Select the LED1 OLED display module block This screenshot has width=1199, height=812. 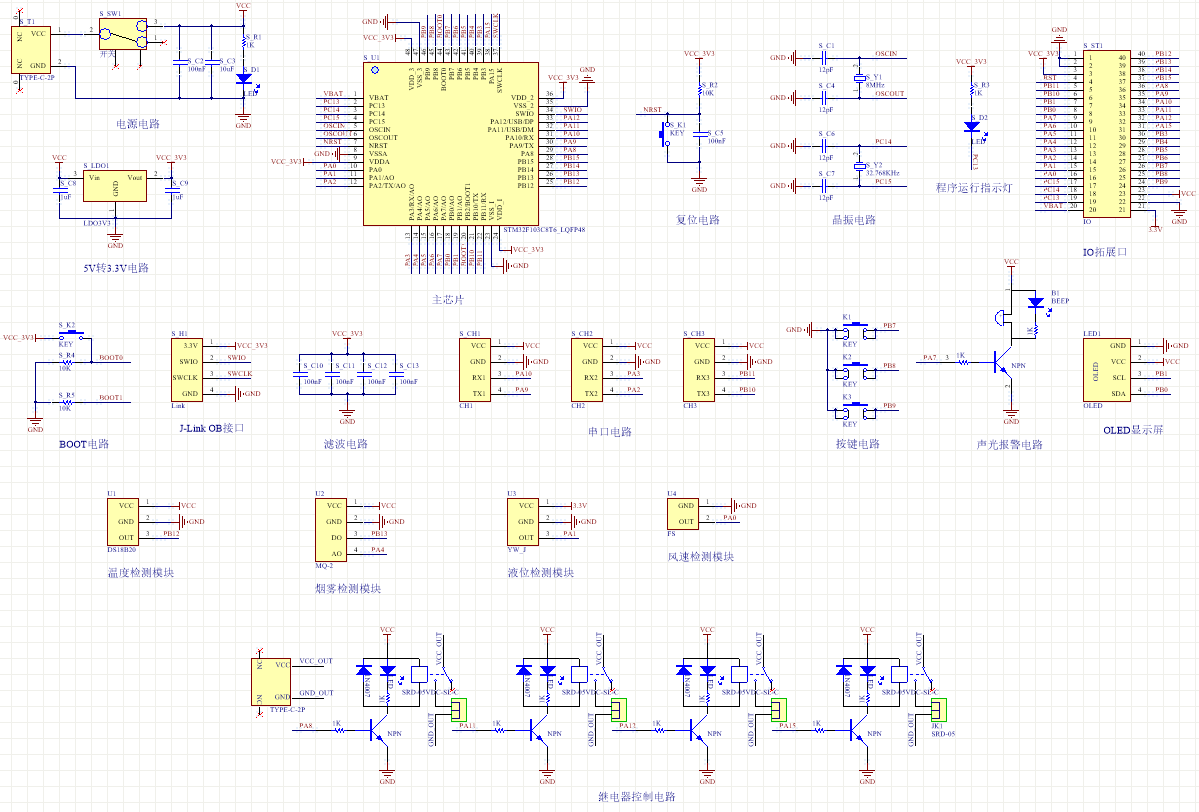coord(1106,369)
